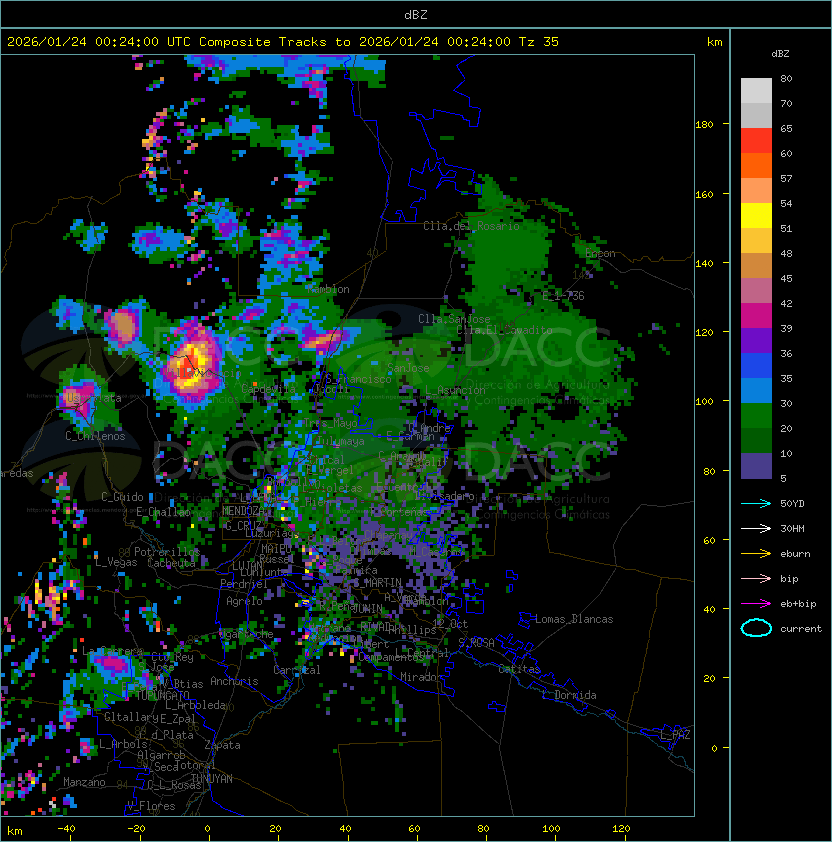Pick the gray 70 dBZ legend swatch
This screenshot has height=842, width=832.
click(756, 115)
